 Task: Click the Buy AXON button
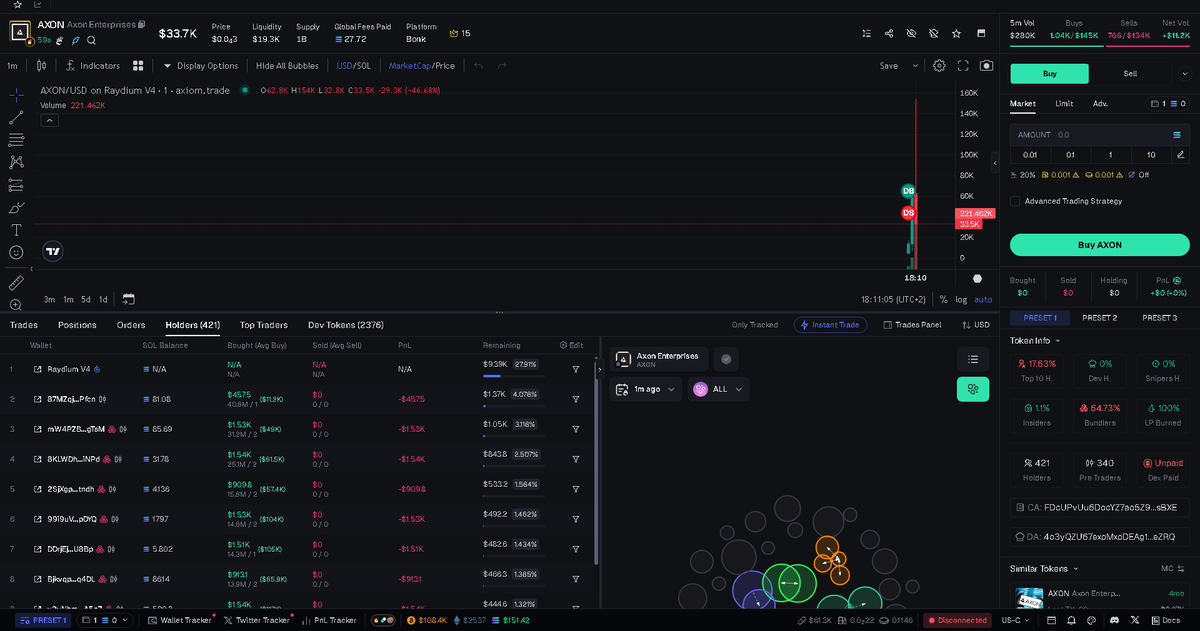point(1100,244)
